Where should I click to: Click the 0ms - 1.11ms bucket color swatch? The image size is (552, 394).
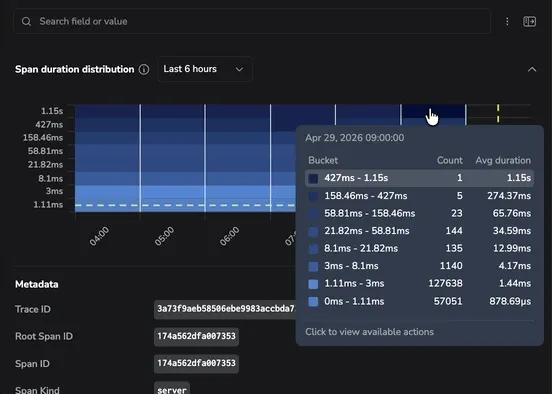click(313, 301)
